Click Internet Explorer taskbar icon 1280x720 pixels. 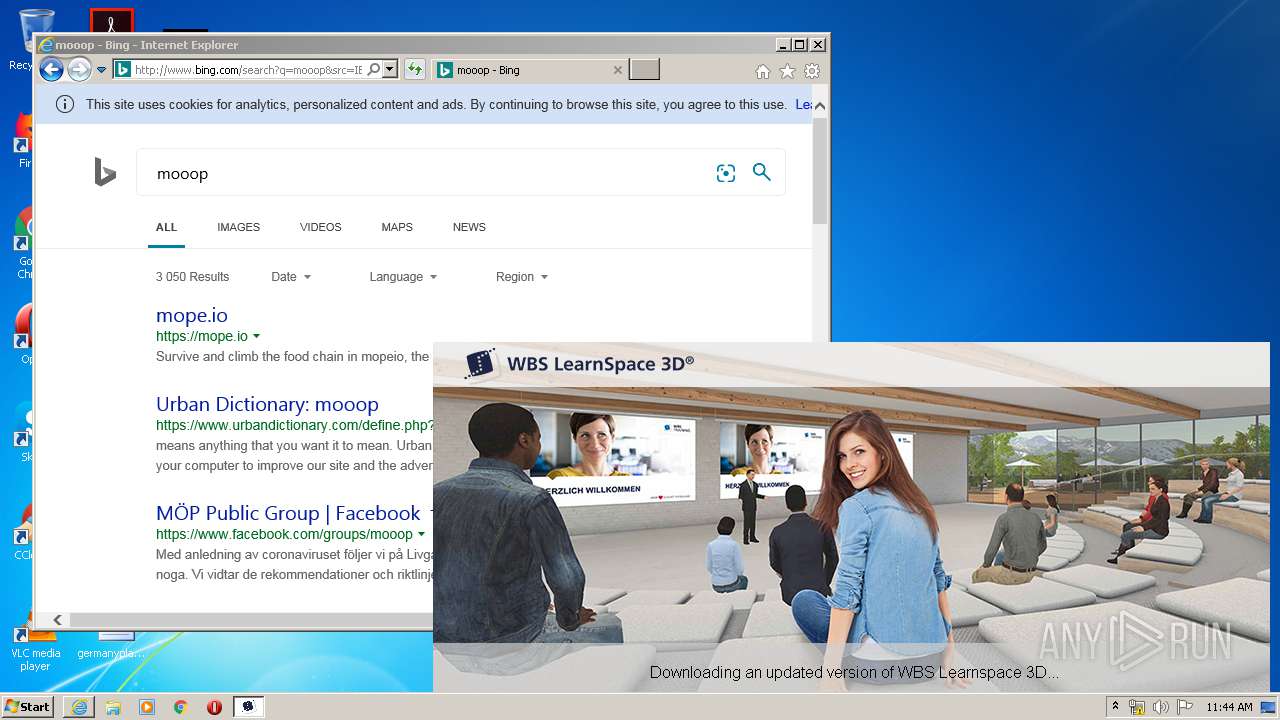point(79,707)
